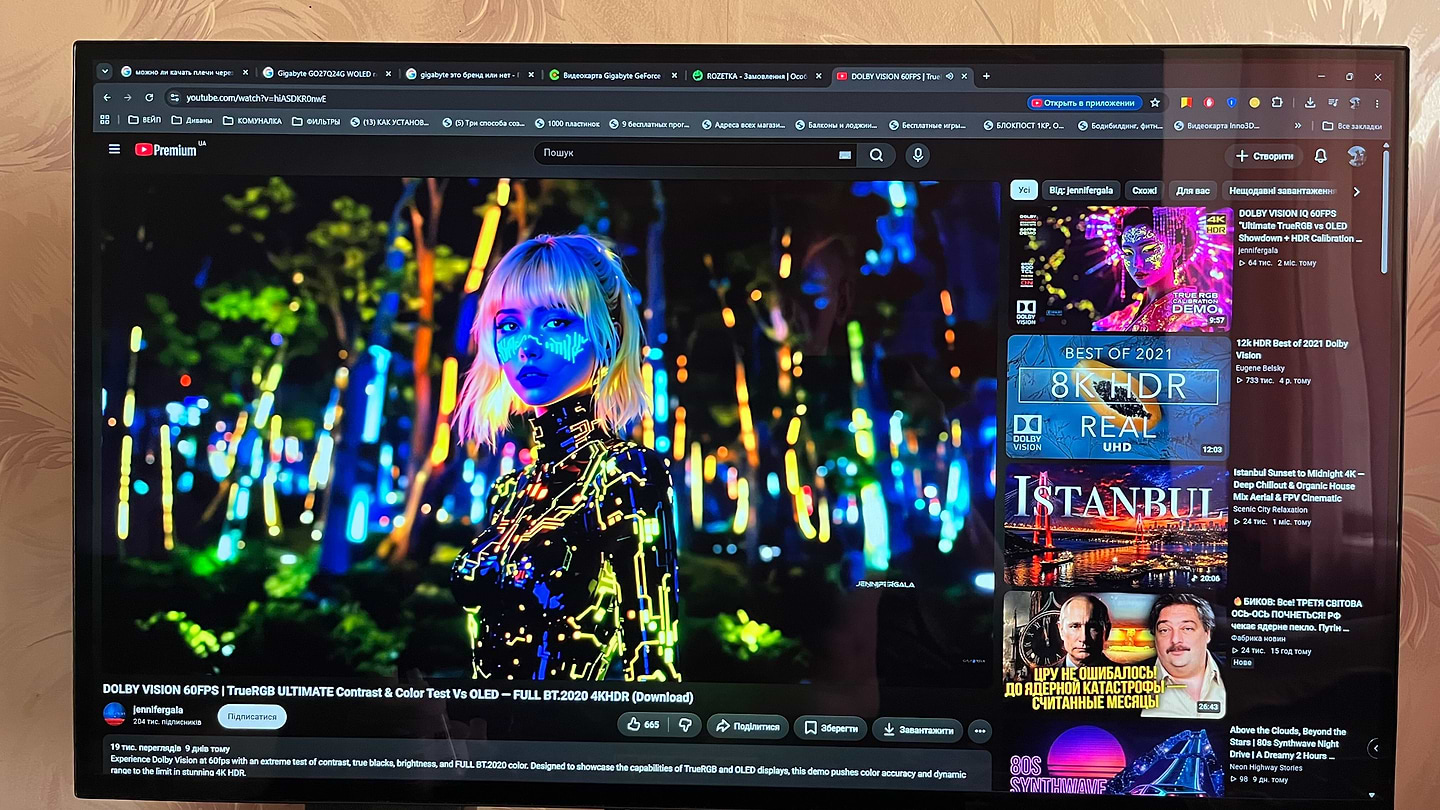This screenshot has width=1440, height=810.
Task: Expand the tab search dropdown arrow
Action: click(104, 72)
